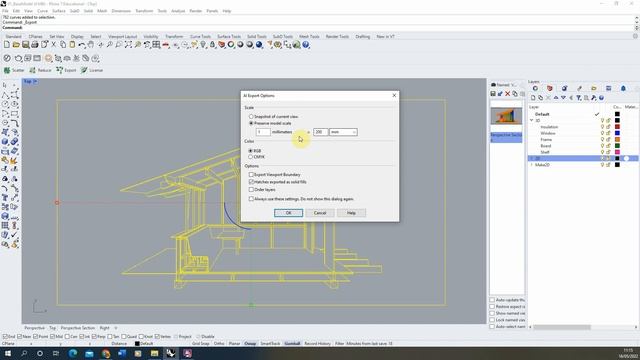Open the Top viewport title dropdown arrow
The height and width of the screenshot is (360, 640).
click(35, 82)
